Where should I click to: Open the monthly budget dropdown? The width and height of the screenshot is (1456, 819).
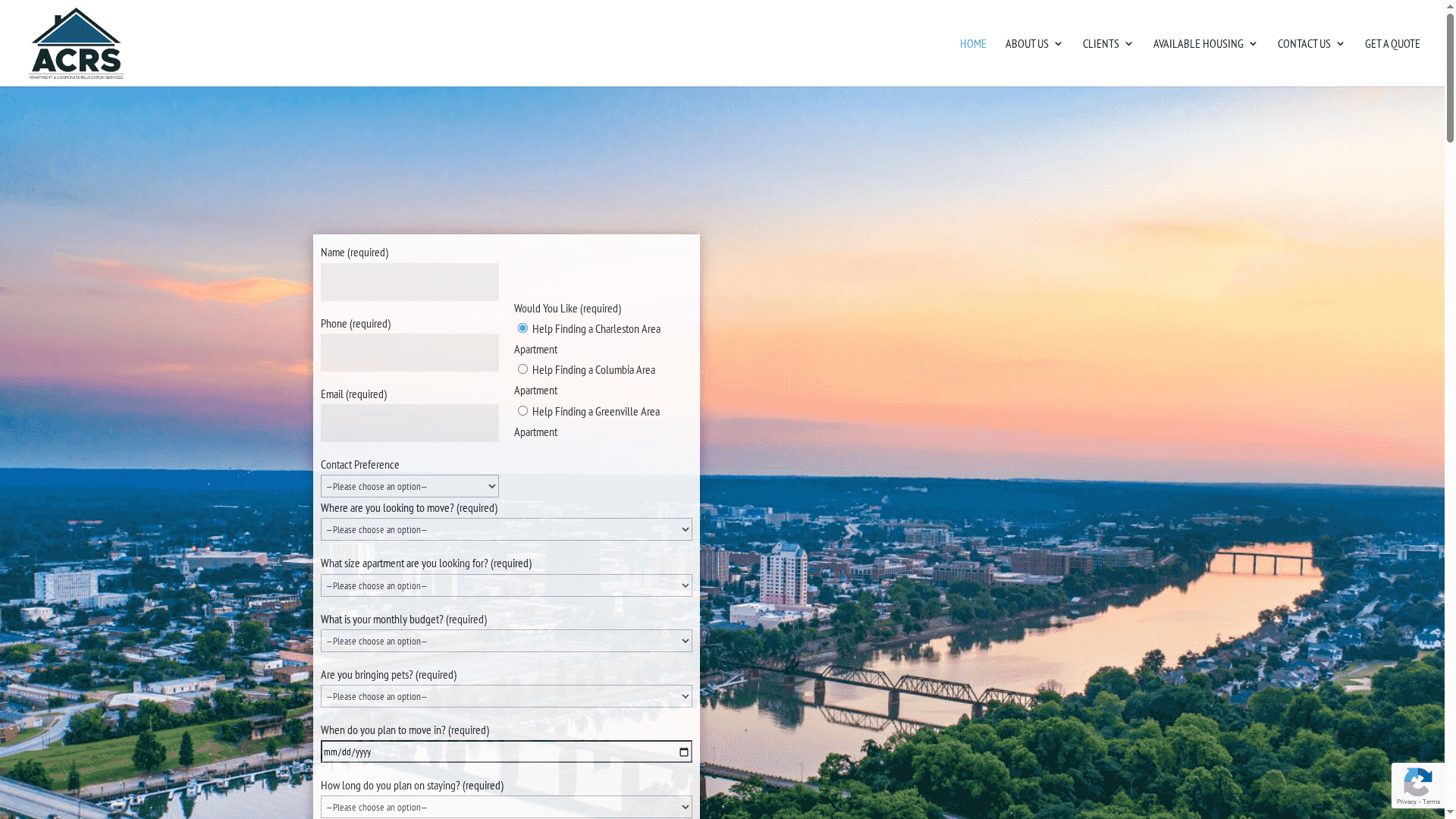[506, 641]
